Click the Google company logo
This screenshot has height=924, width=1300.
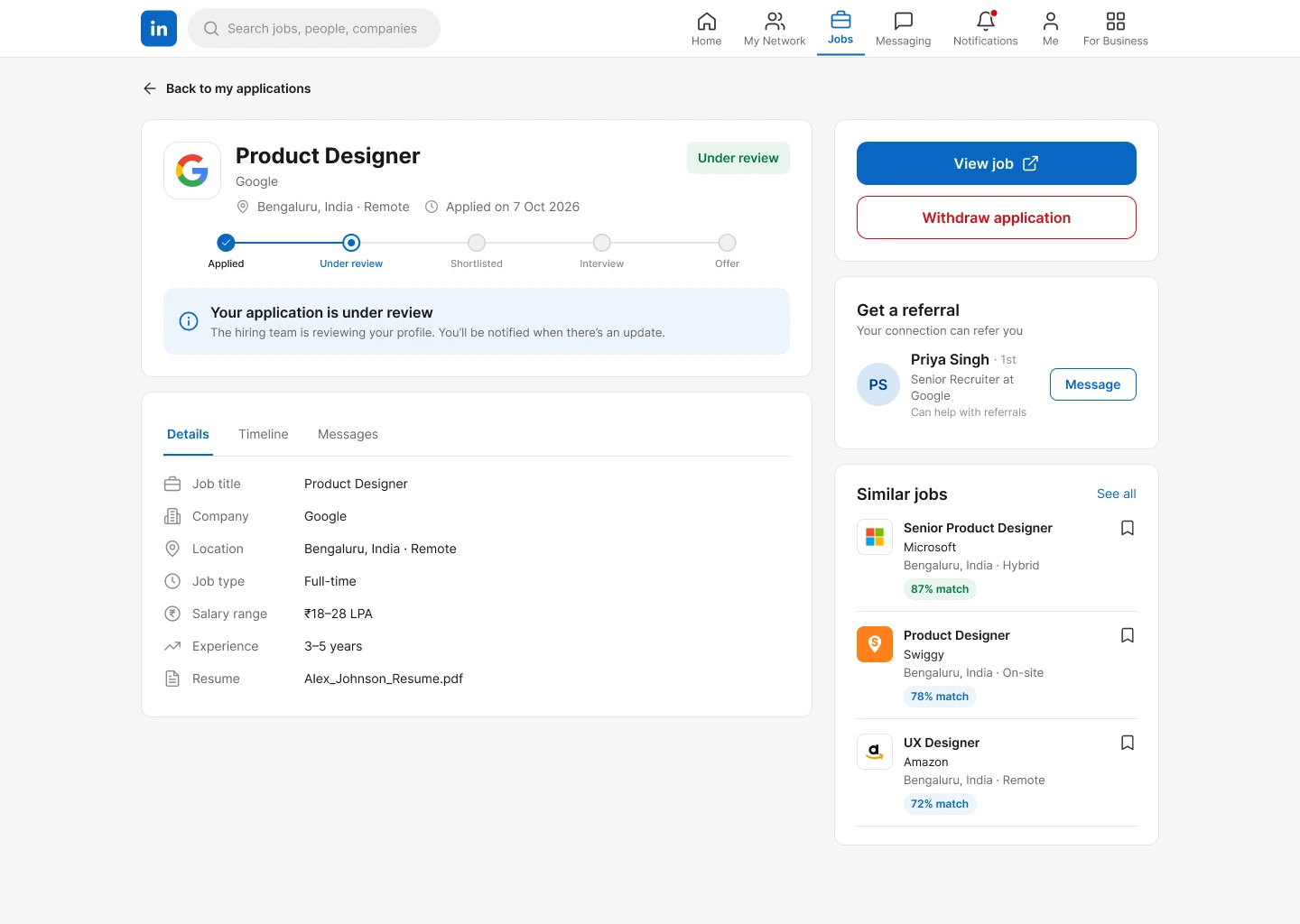coord(192,171)
